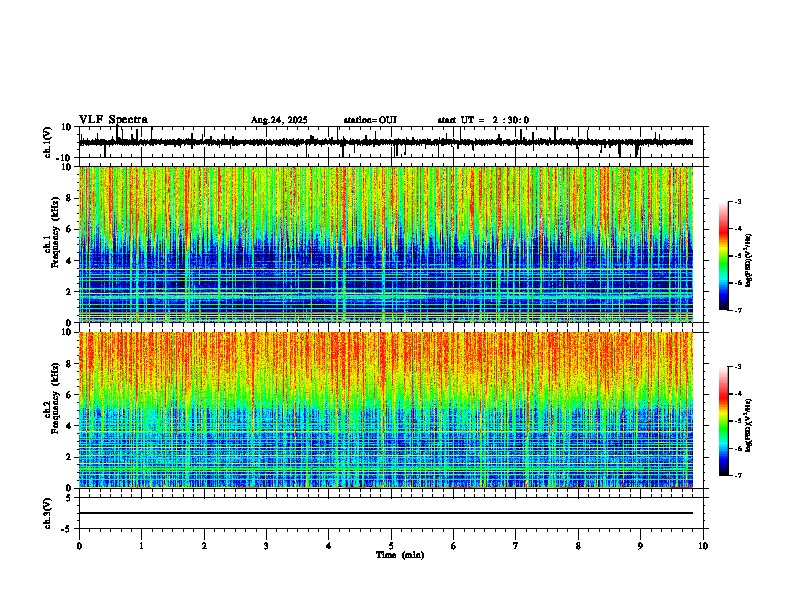Screen dimensions: 792x612
Task: Click the color scale bar beside ch.1 spectrogram
Action: click(x=724, y=256)
